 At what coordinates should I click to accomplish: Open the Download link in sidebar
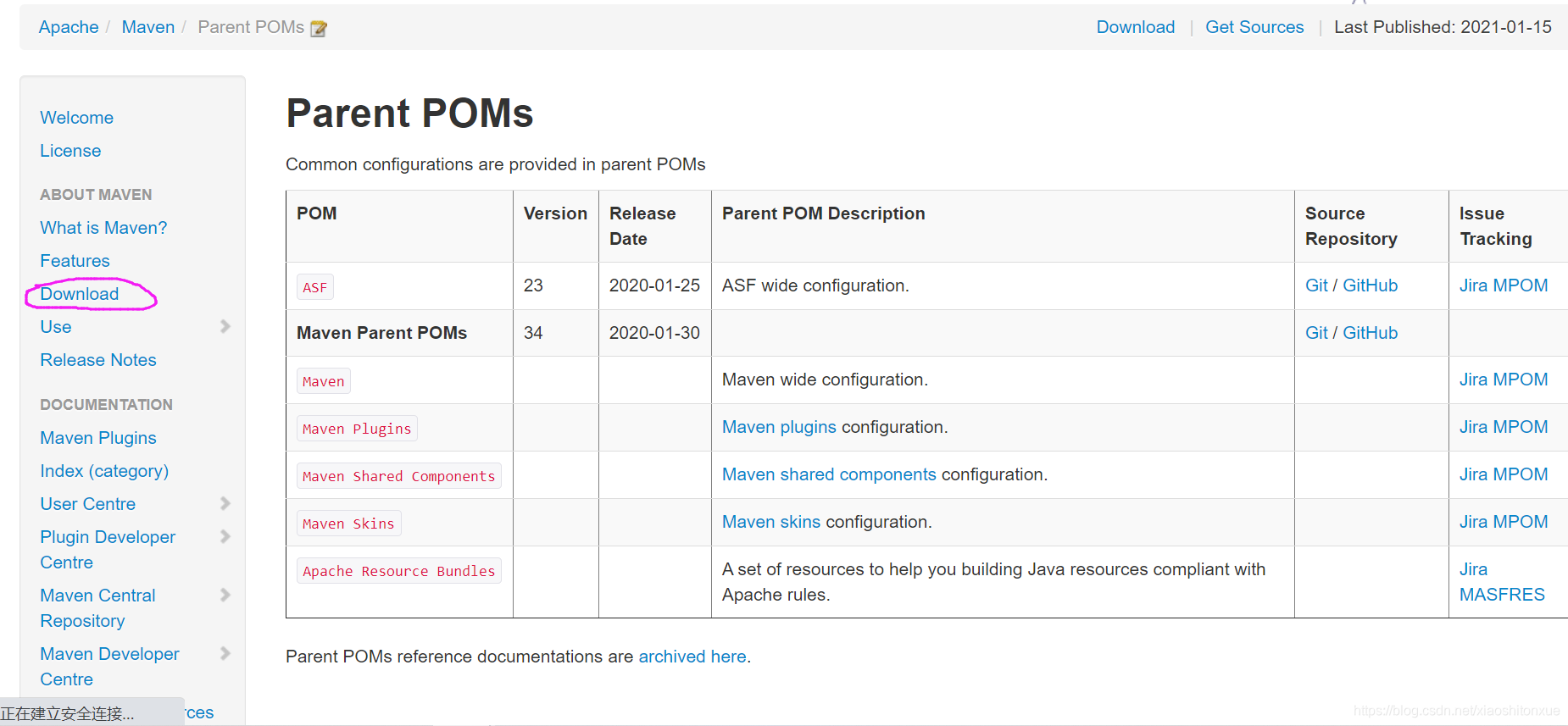80,294
